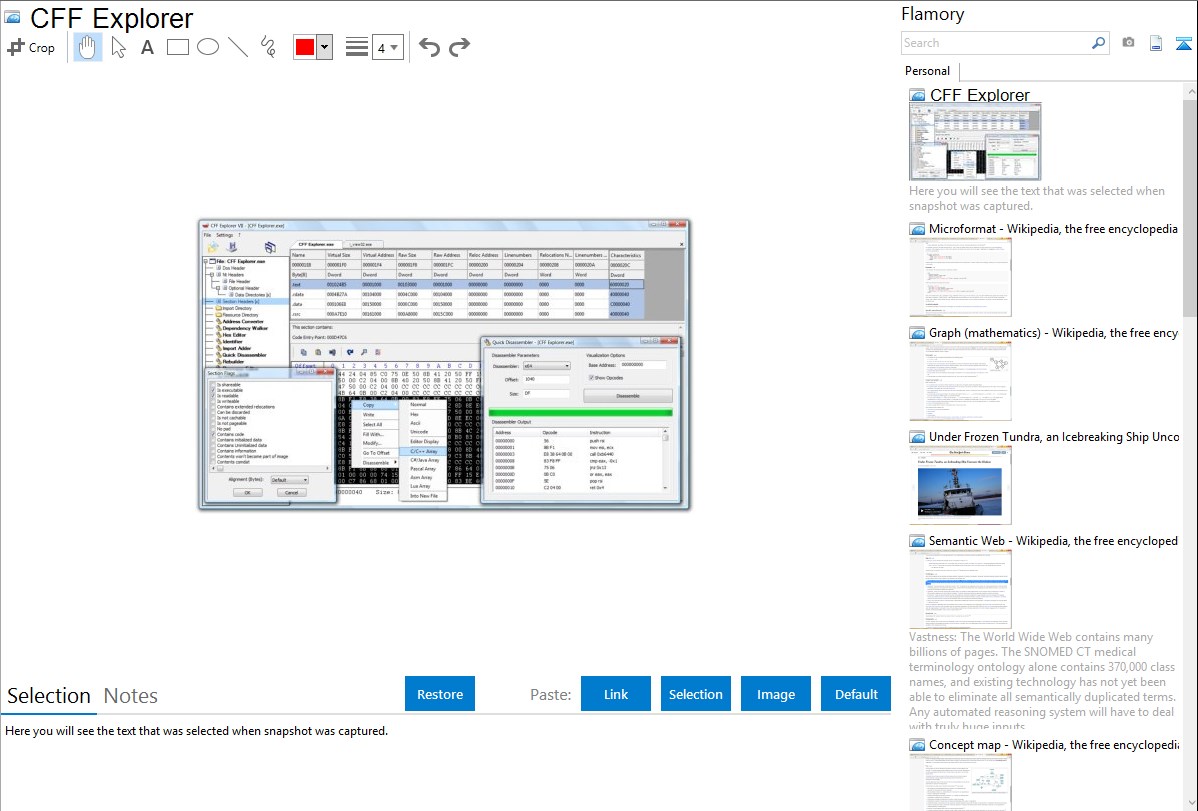Activate the hand pan tool
Viewport: 1198px width, 811px height.
tap(87, 47)
